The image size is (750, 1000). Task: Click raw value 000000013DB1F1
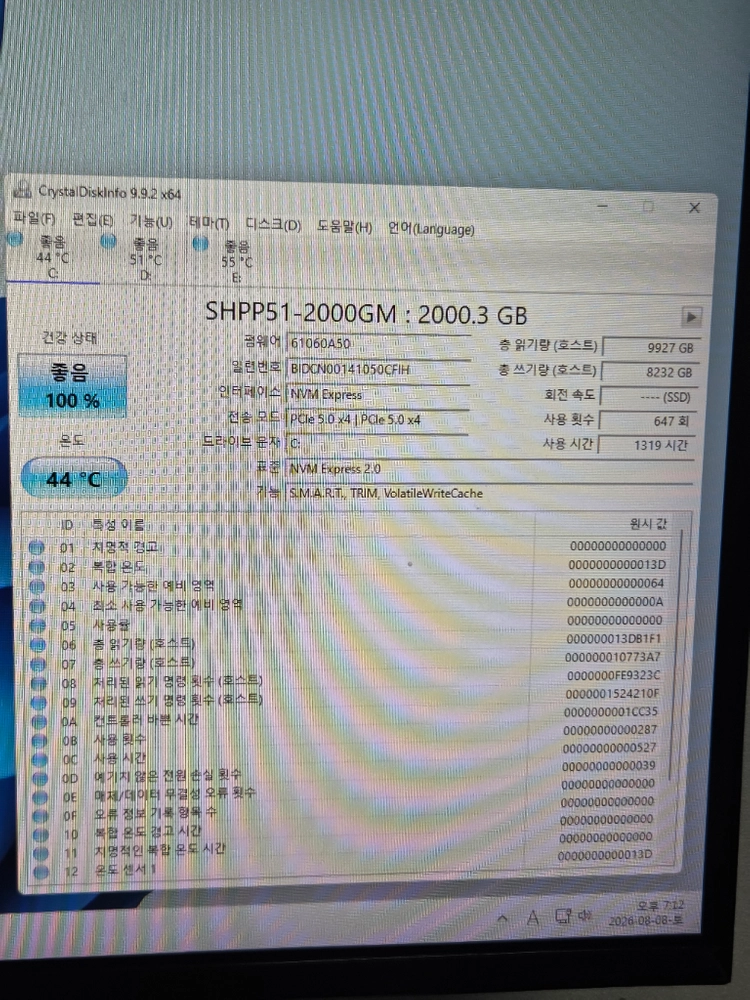614,638
